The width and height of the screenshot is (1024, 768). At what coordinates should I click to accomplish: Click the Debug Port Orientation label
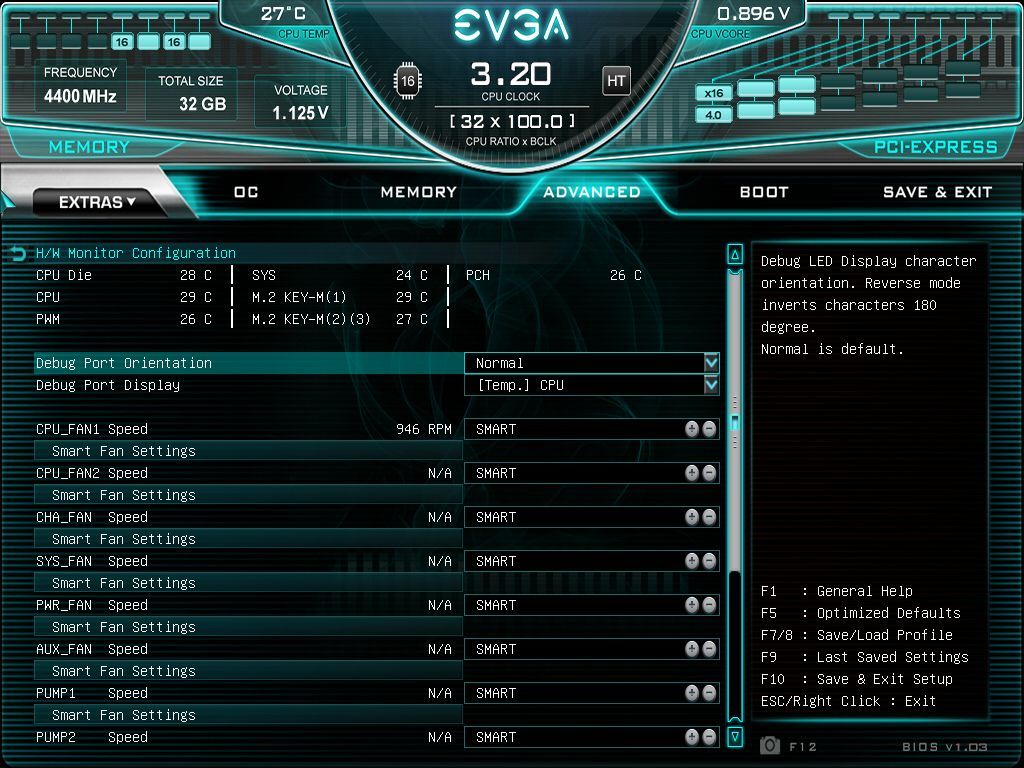pyautogui.click(x=123, y=363)
